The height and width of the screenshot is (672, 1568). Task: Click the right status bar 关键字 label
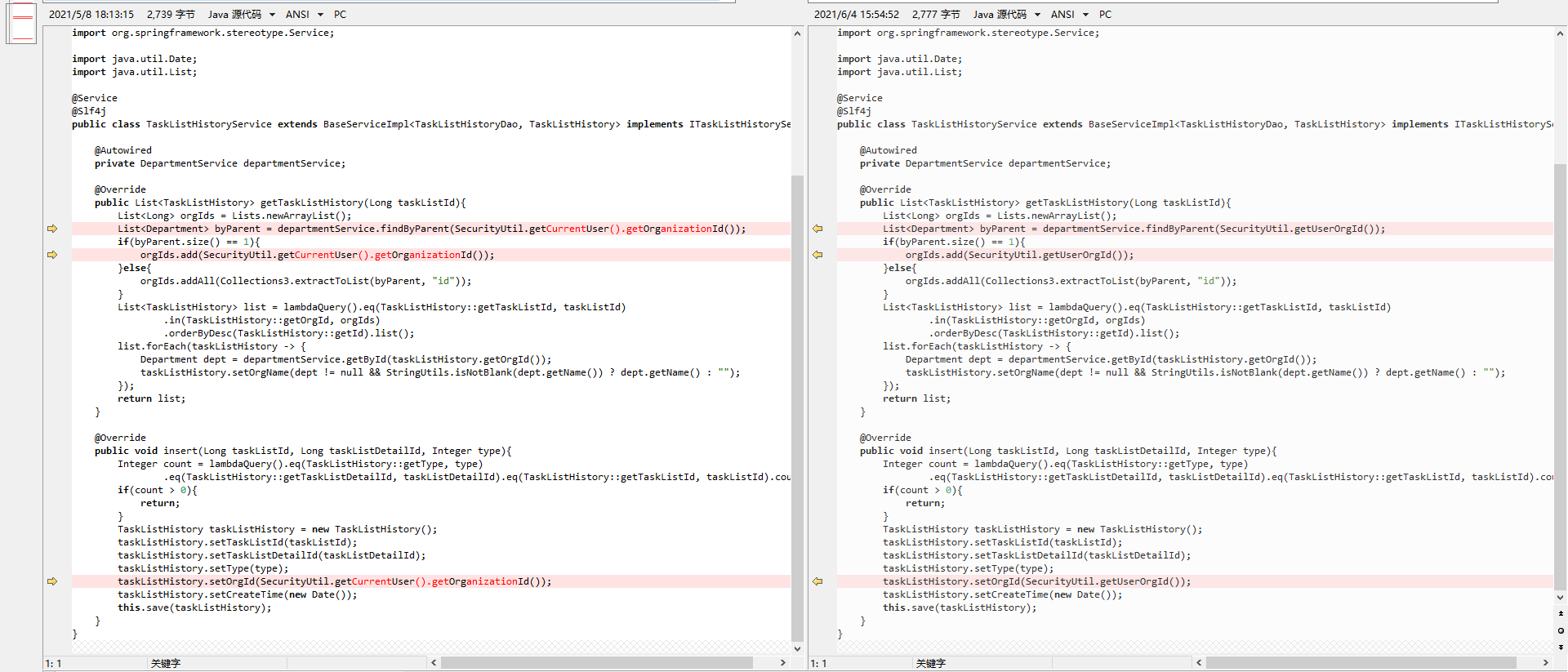pos(930,663)
